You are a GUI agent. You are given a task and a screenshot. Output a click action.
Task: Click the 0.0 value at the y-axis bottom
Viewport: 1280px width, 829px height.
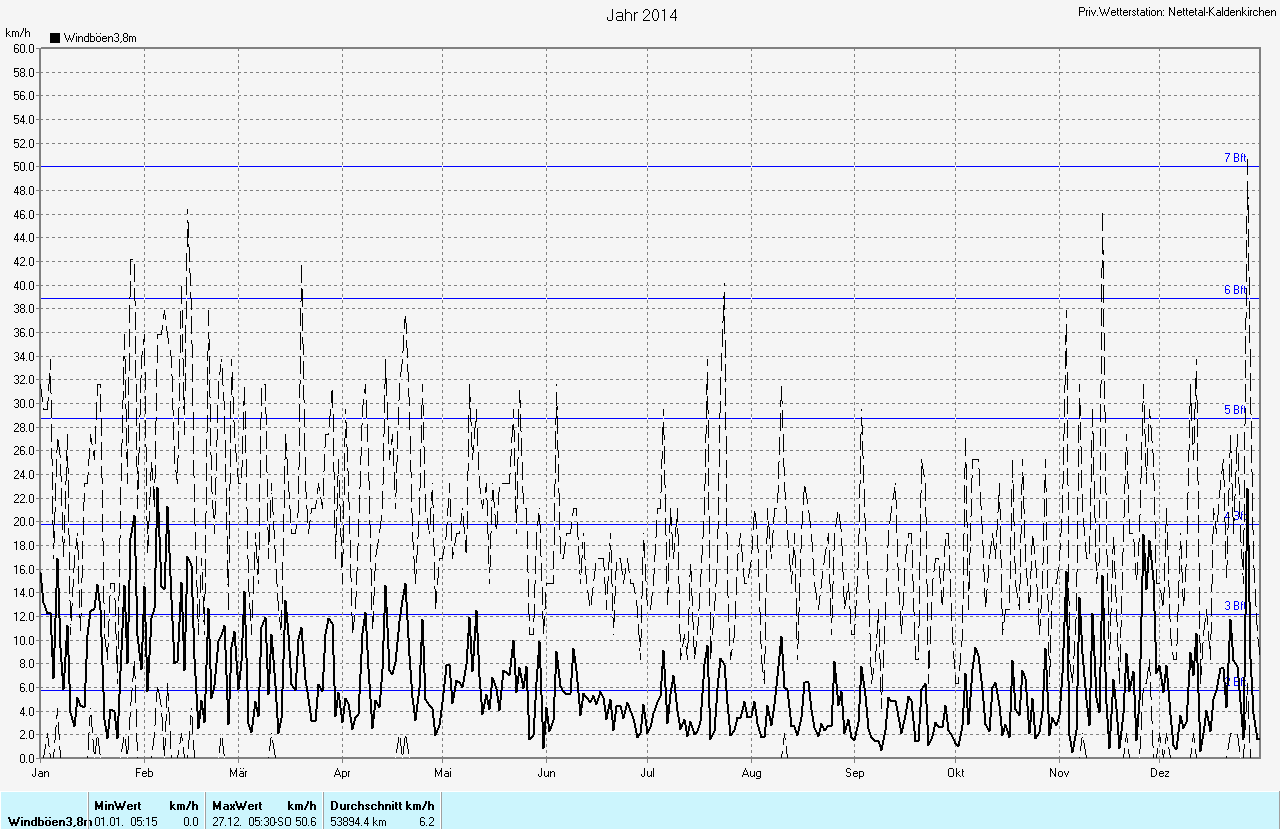(x=27, y=759)
